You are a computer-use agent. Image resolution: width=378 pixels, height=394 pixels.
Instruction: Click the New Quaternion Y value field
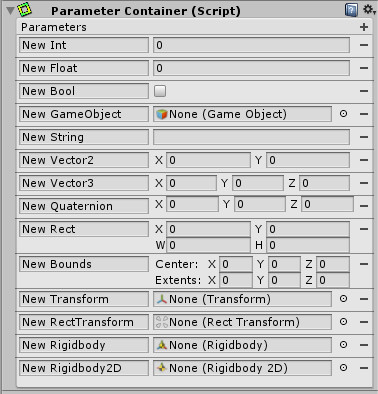[x=260, y=204]
